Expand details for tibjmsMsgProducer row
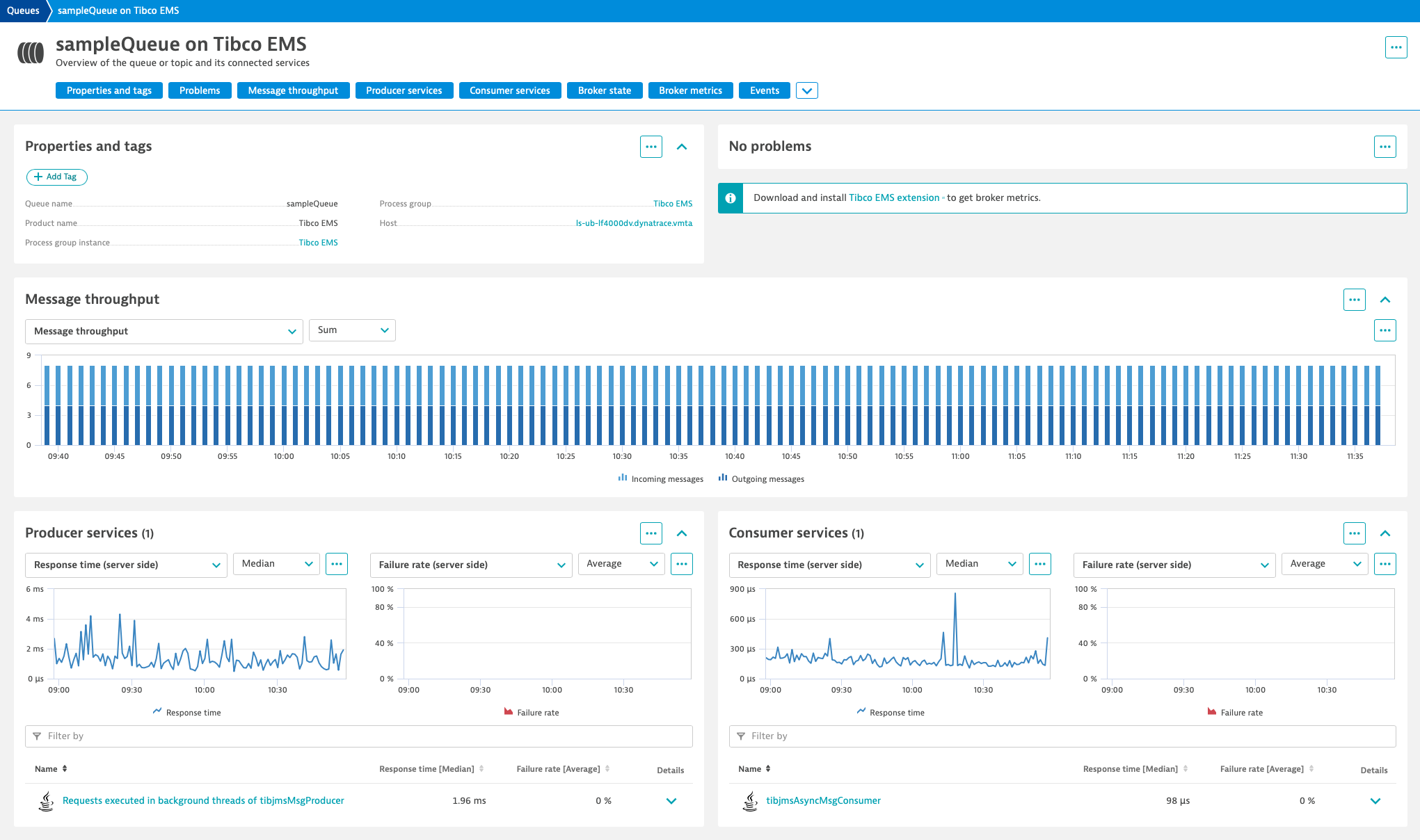This screenshot has height=840, width=1420. (671, 801)
